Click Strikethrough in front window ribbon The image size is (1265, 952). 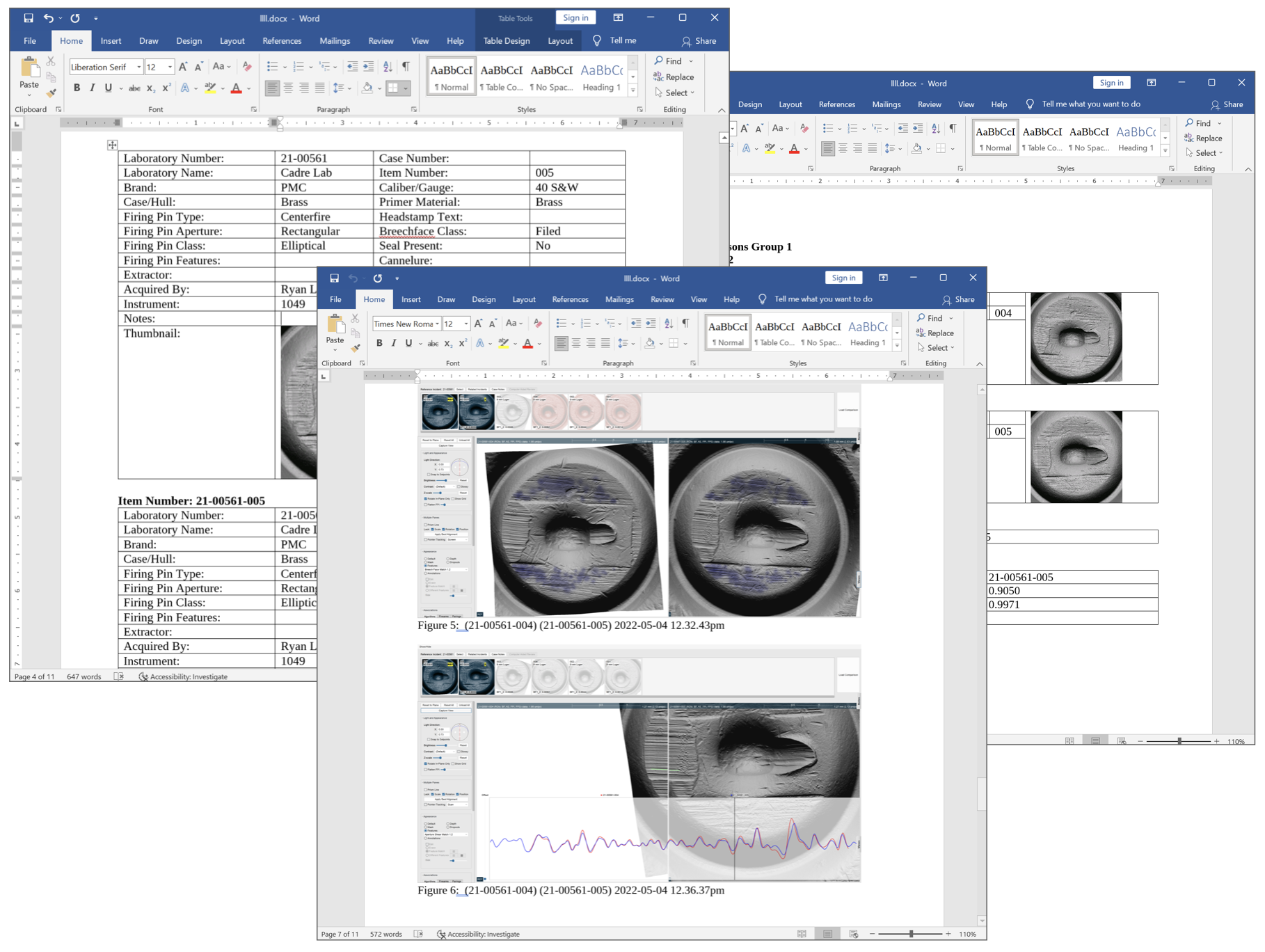tap(433, 343)
